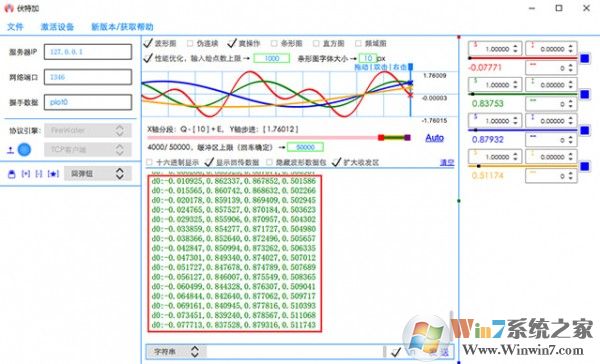Uncheck the 波形图 waveform checkbox
Image resolution: width=600 pixels, height=364 pixels.
pyautogui.click(x=148, y=43)
